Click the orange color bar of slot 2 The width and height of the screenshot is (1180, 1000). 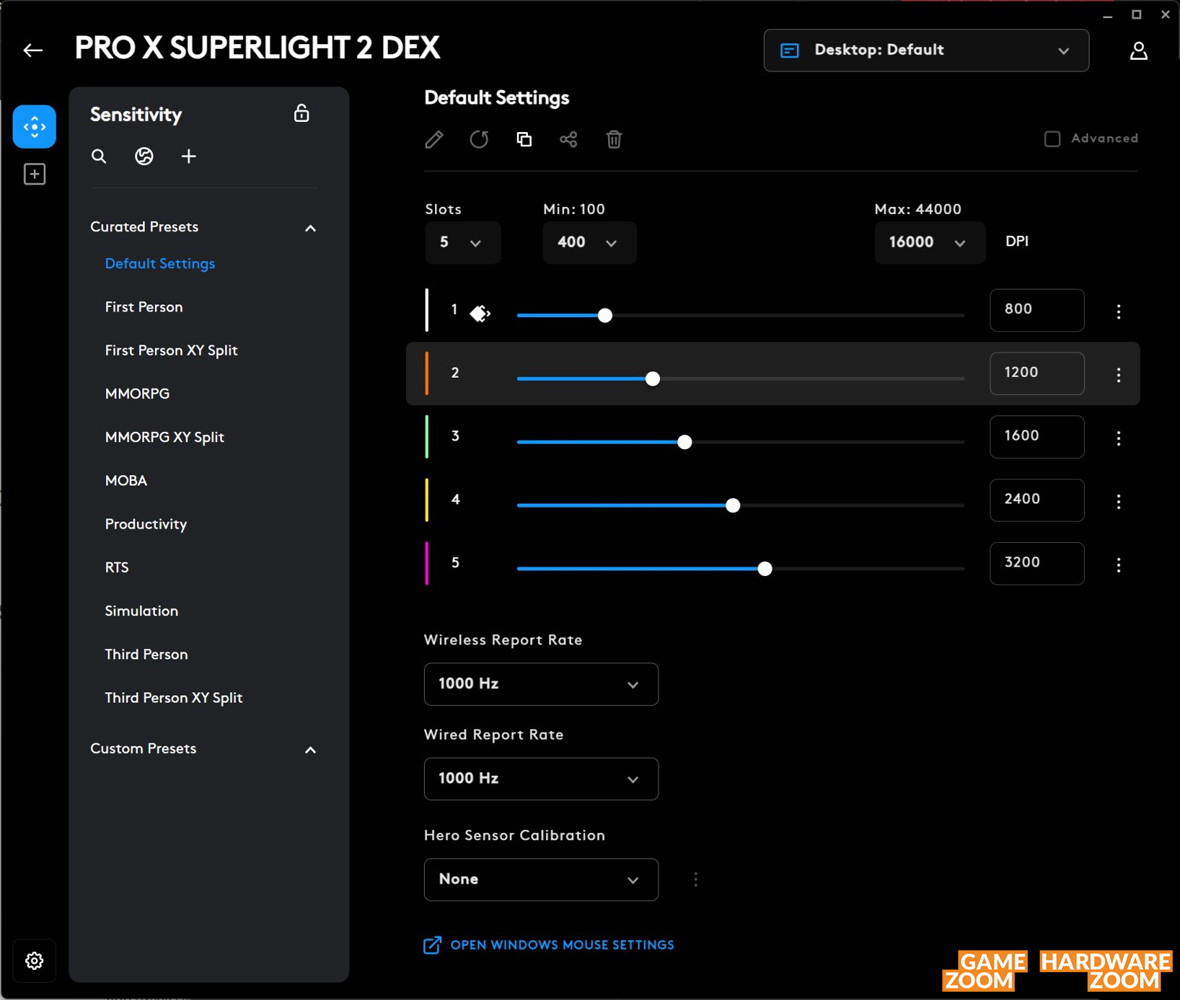tap(427, 373)
